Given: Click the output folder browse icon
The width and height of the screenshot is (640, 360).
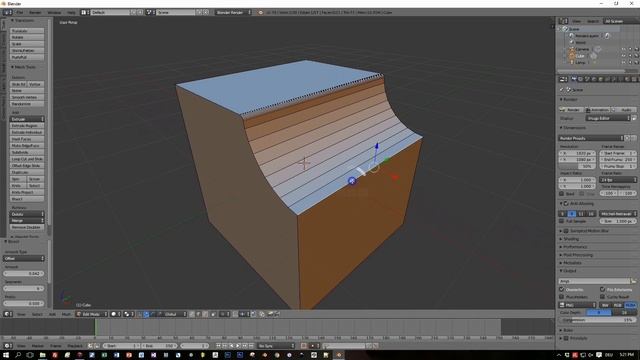Looking at the screenshot, I should 633,281.
